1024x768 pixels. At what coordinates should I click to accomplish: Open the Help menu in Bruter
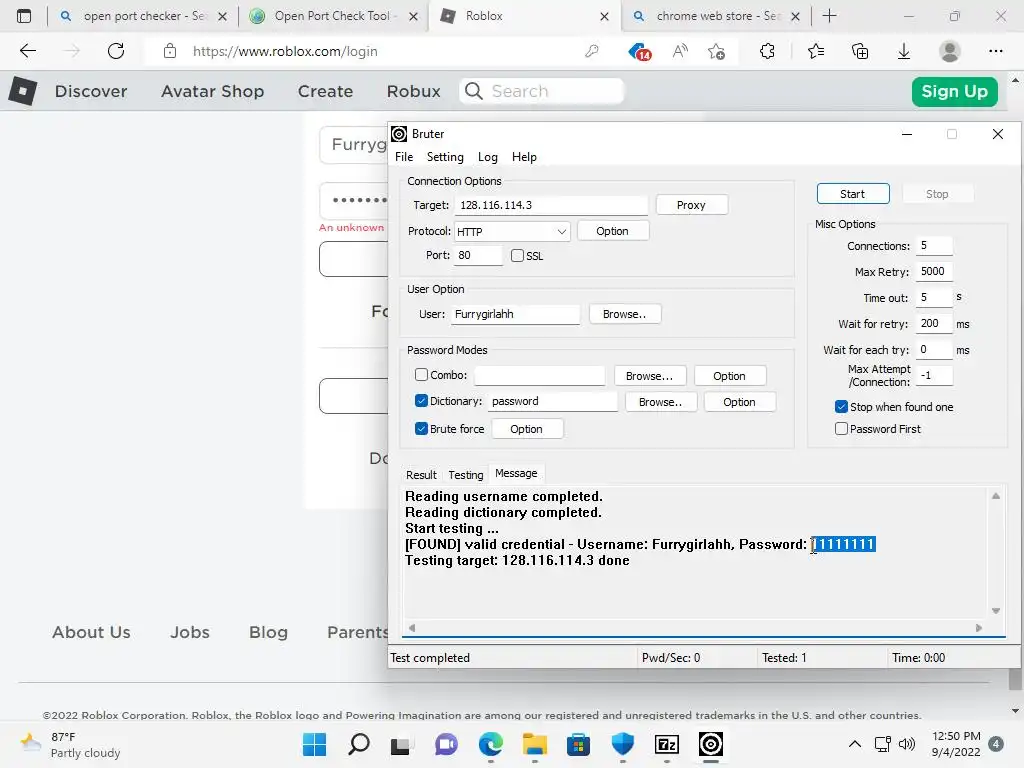pos(524,157)
